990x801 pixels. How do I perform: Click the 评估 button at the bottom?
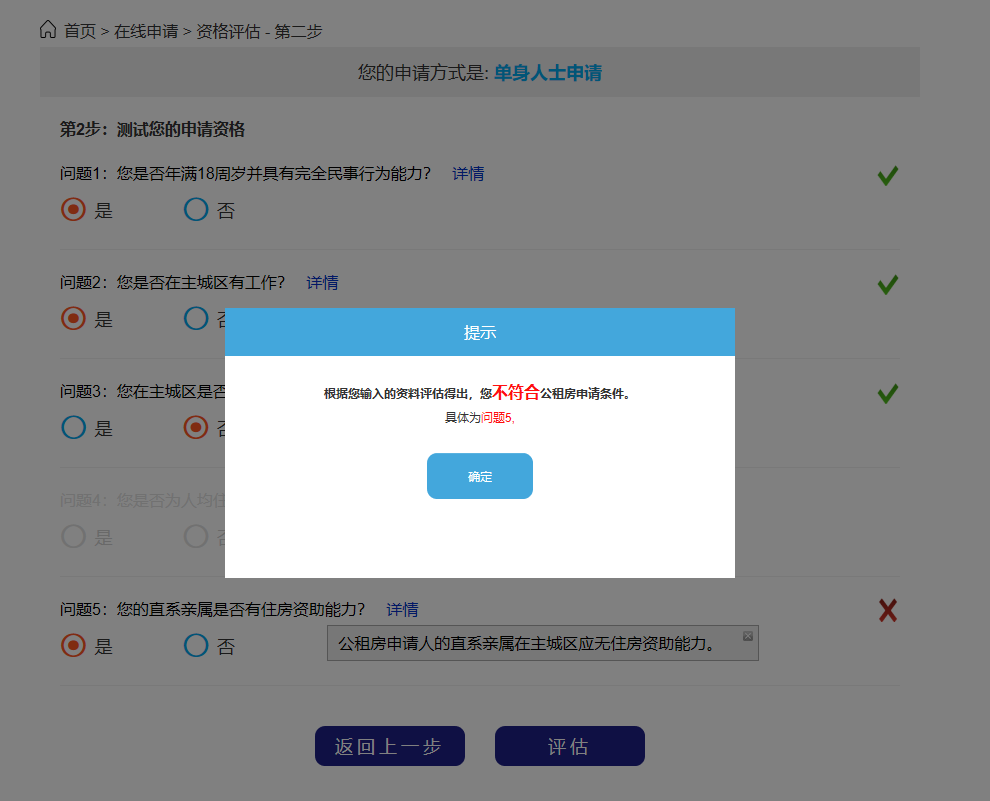pyautogui.click(x=569, y=746)
